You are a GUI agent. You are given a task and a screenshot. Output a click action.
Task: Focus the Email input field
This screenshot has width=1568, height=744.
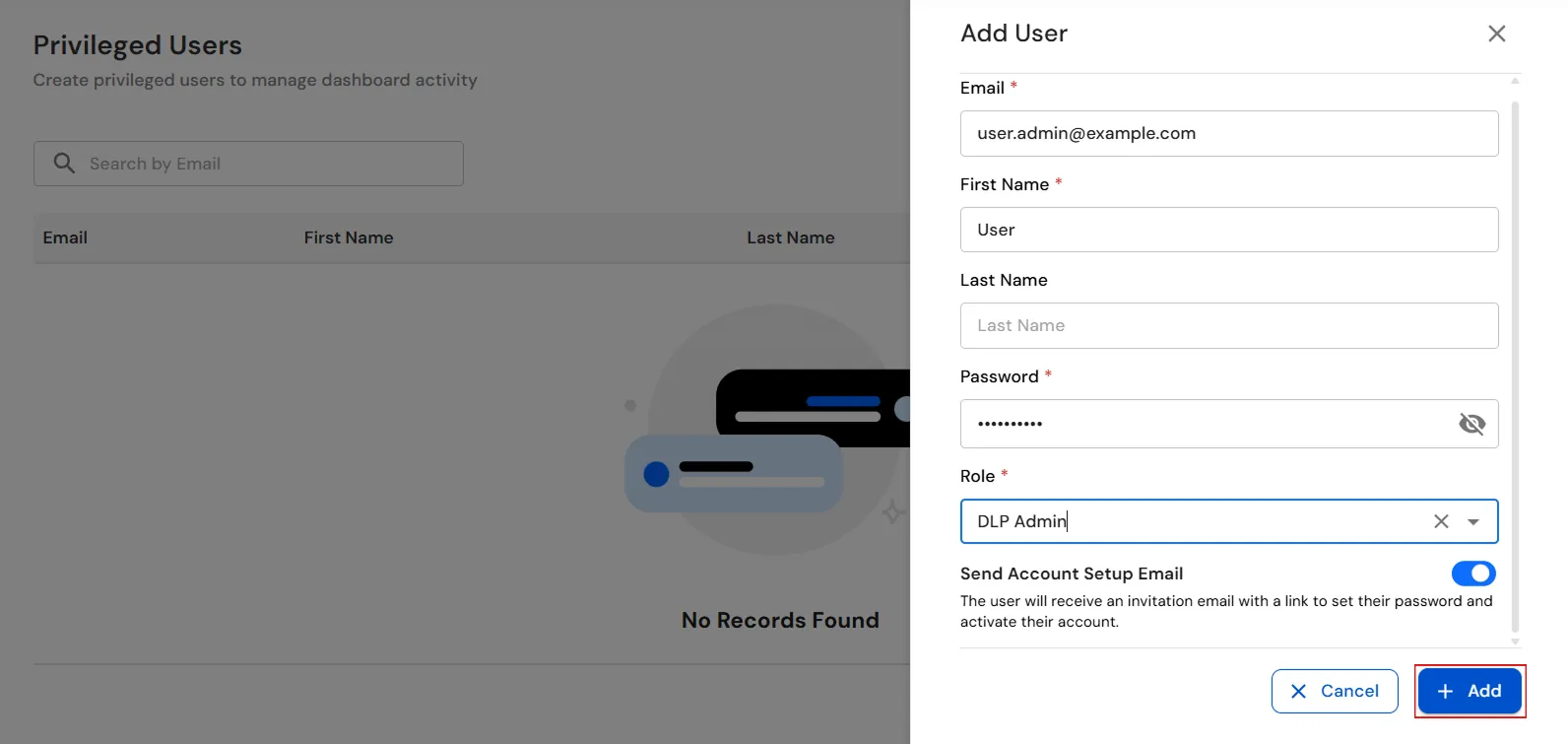pos(1229,133)
